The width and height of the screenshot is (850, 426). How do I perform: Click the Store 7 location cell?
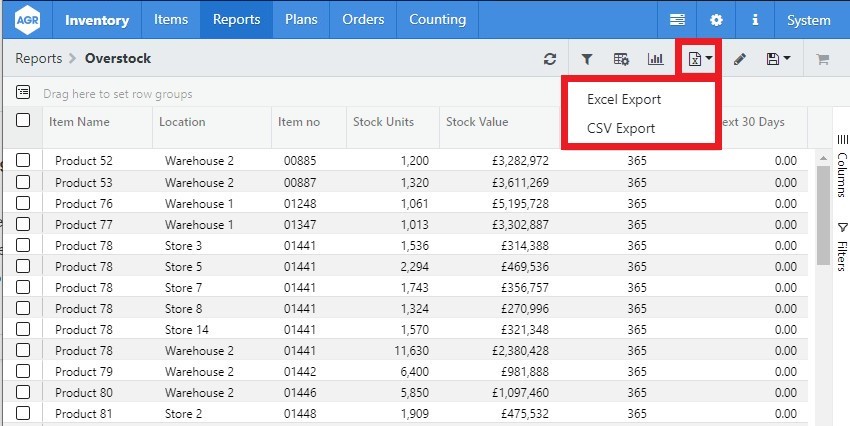(x=183, y=288)
